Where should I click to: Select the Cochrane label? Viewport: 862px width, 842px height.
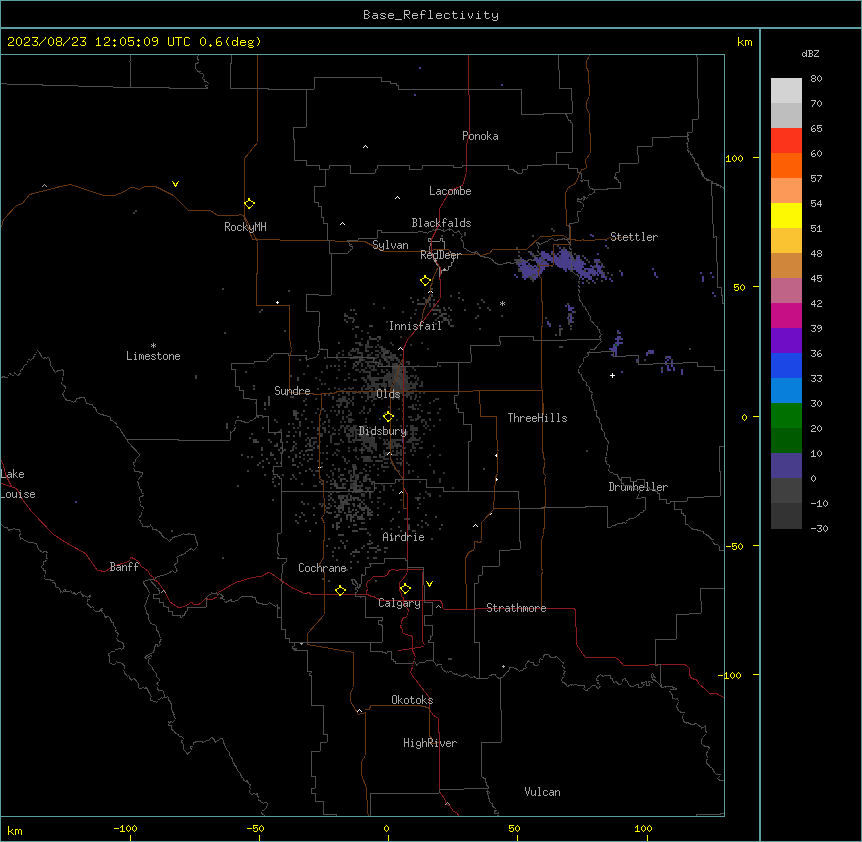coord(322,568)
